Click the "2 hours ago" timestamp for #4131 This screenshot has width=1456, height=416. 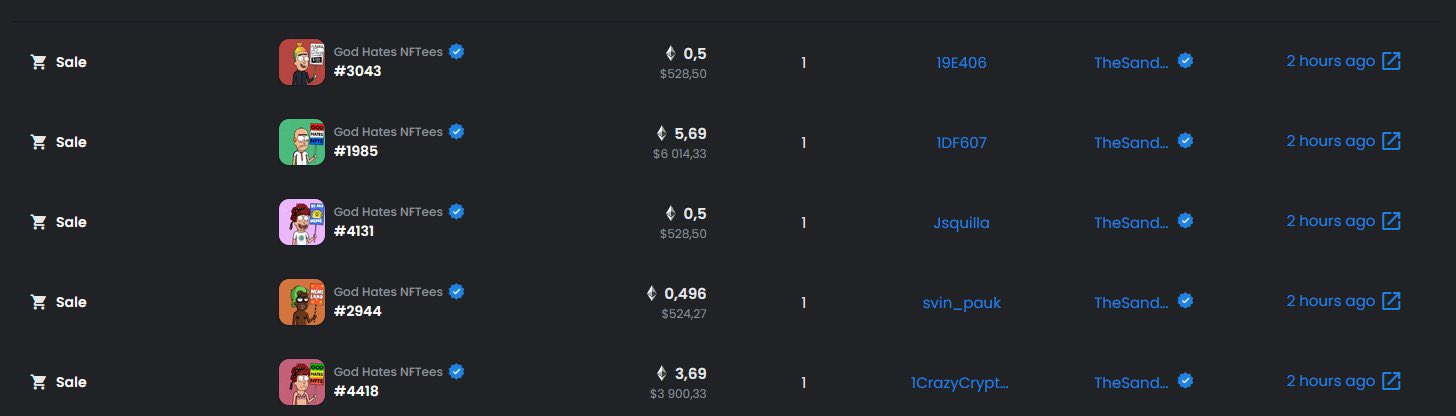1330,221
